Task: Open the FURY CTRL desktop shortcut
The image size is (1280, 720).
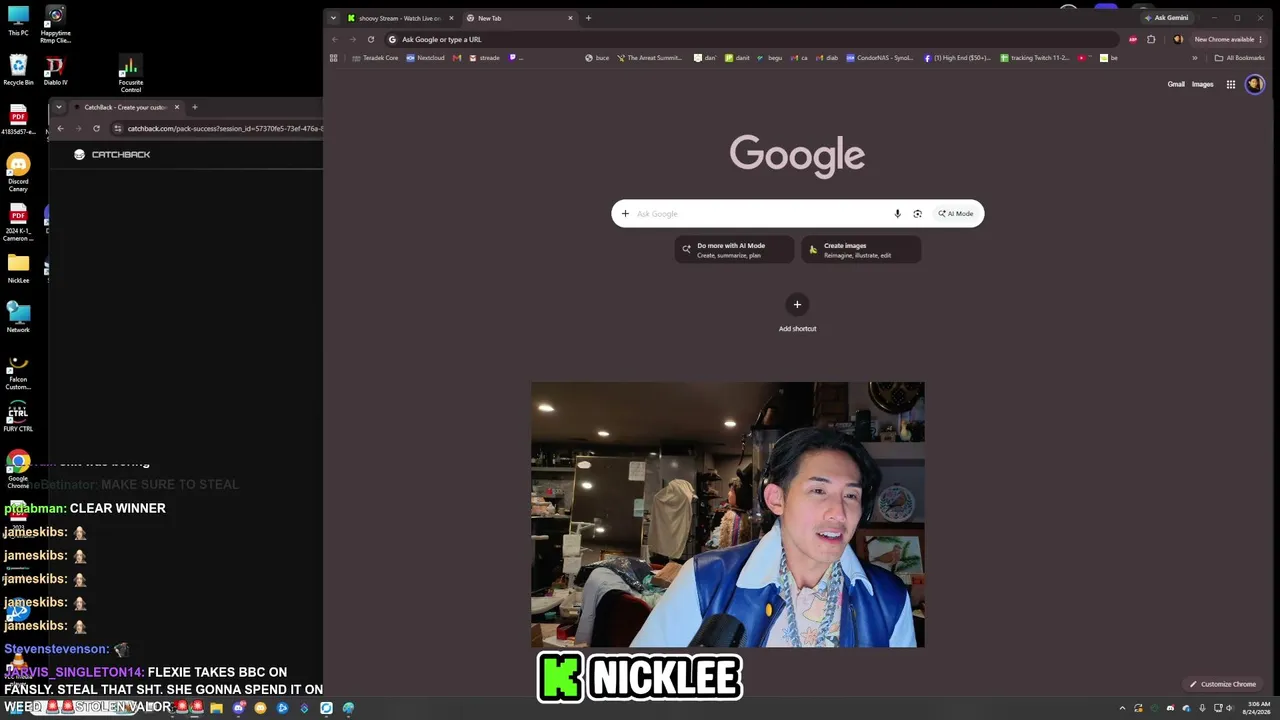Action: pos(18,417)
